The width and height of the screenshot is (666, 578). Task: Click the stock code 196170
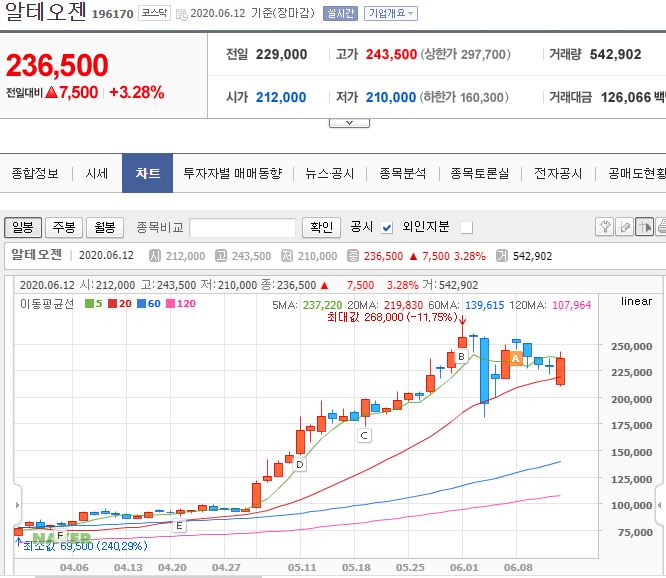pyautogui.click(x=113, y=14)
